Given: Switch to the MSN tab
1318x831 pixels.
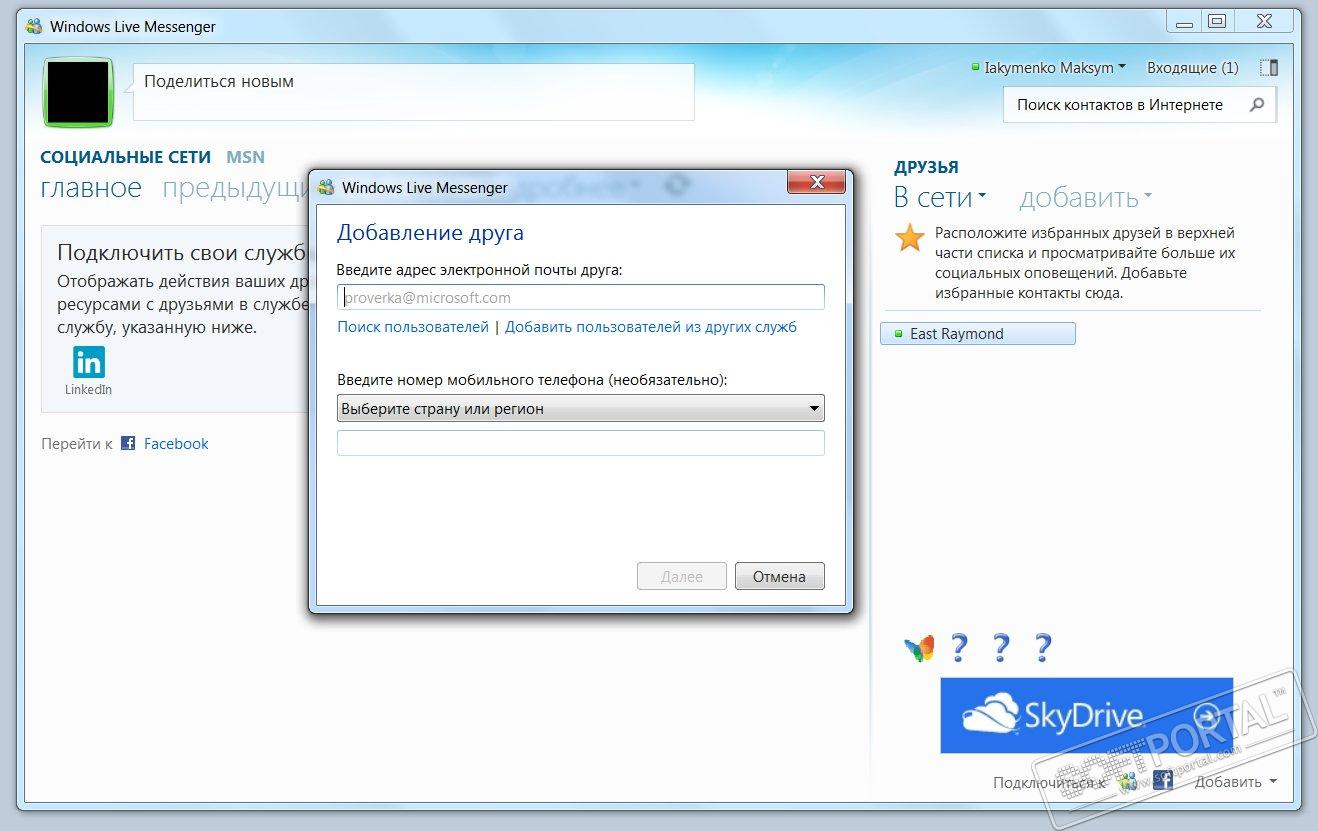Looking at the screenshot, I should pyautogui.click(x=246, y=157).
